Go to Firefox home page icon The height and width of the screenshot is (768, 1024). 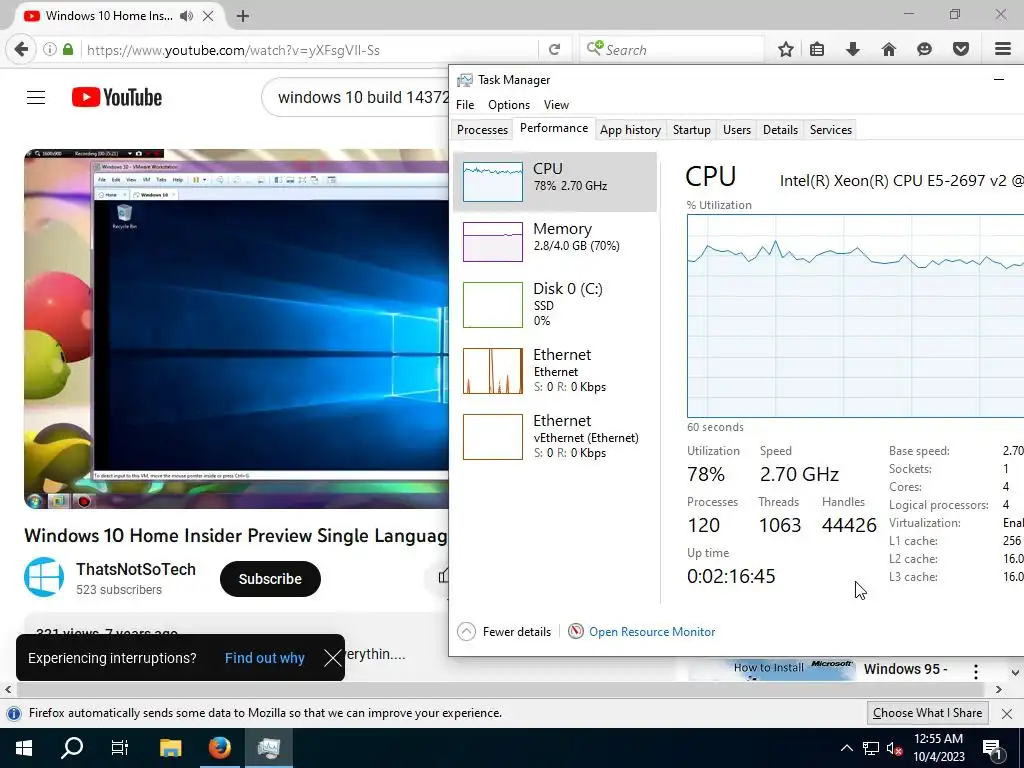tap(888, 50)
